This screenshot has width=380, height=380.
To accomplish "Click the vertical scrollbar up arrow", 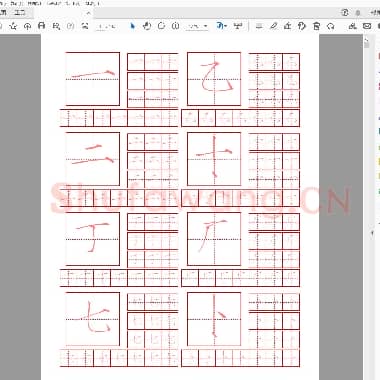I will (x=366, y=39).
